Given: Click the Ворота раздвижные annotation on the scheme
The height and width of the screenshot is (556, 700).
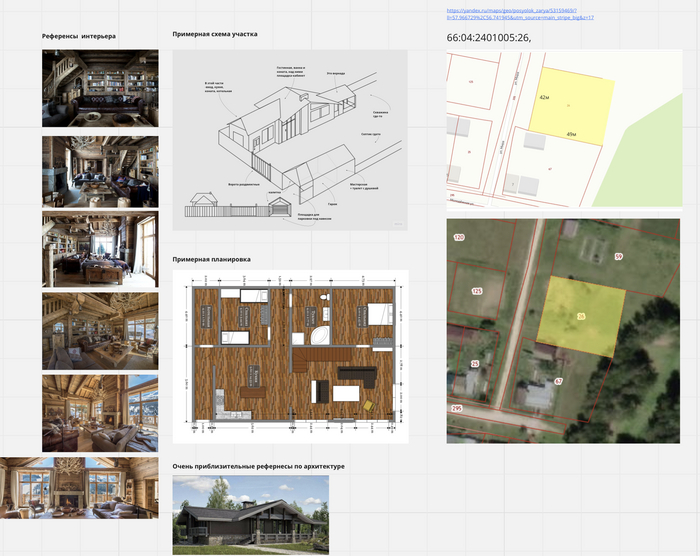Looking at the screenshot, I should (244, 184).
